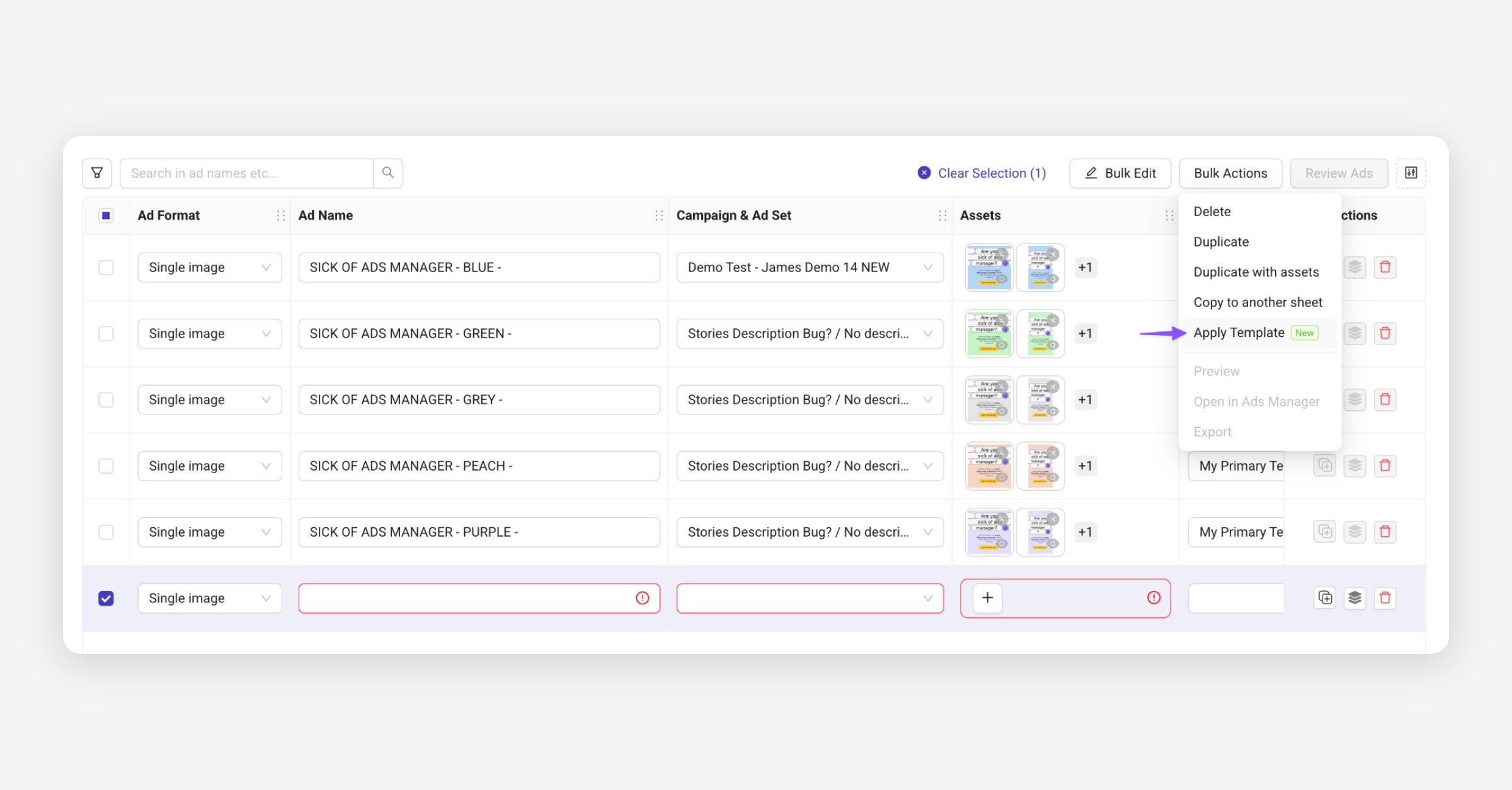Clear selection using the blue X icon
This screenshot has width=1512, height=790.
(924, 173)
